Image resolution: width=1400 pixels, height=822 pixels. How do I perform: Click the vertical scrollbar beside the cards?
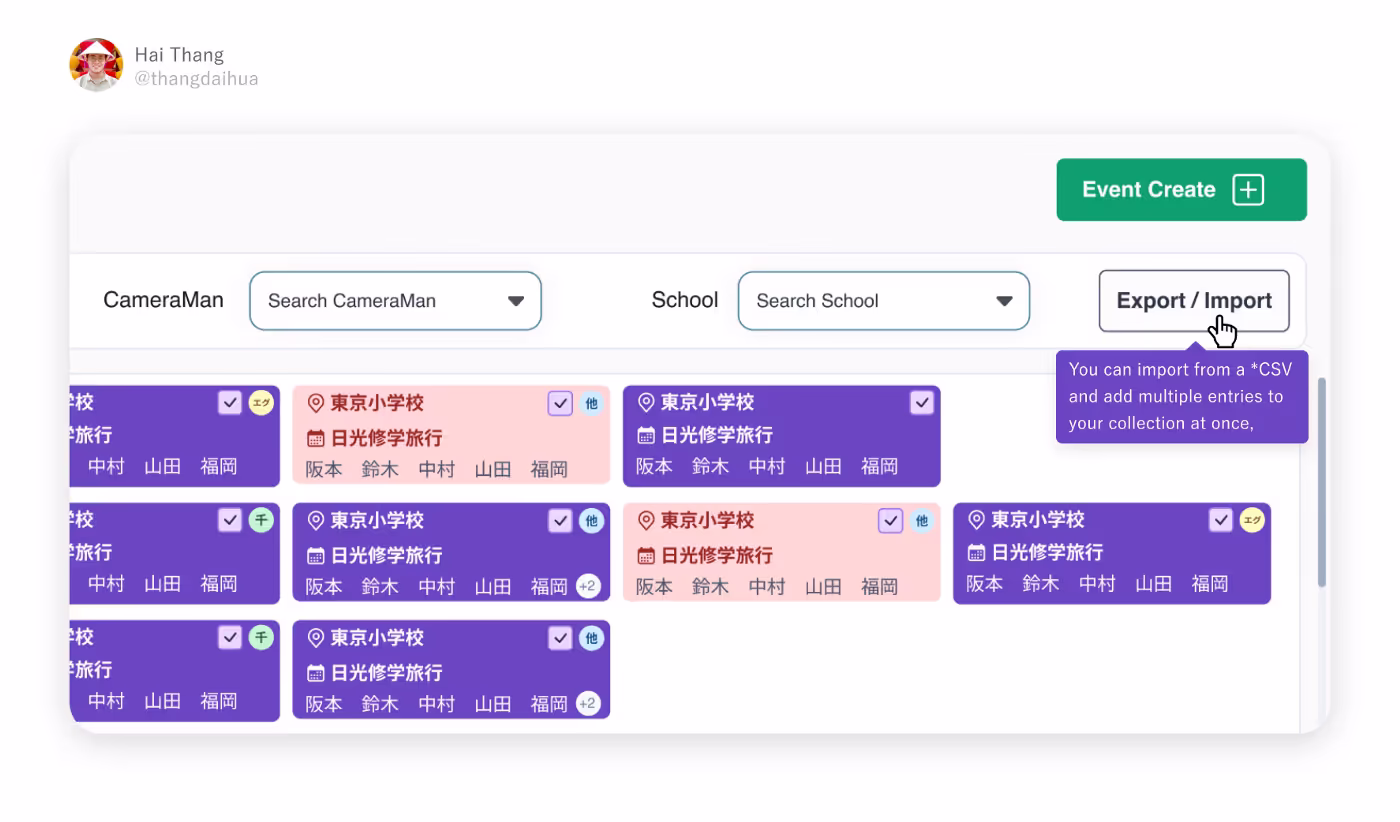[1322, 480]
